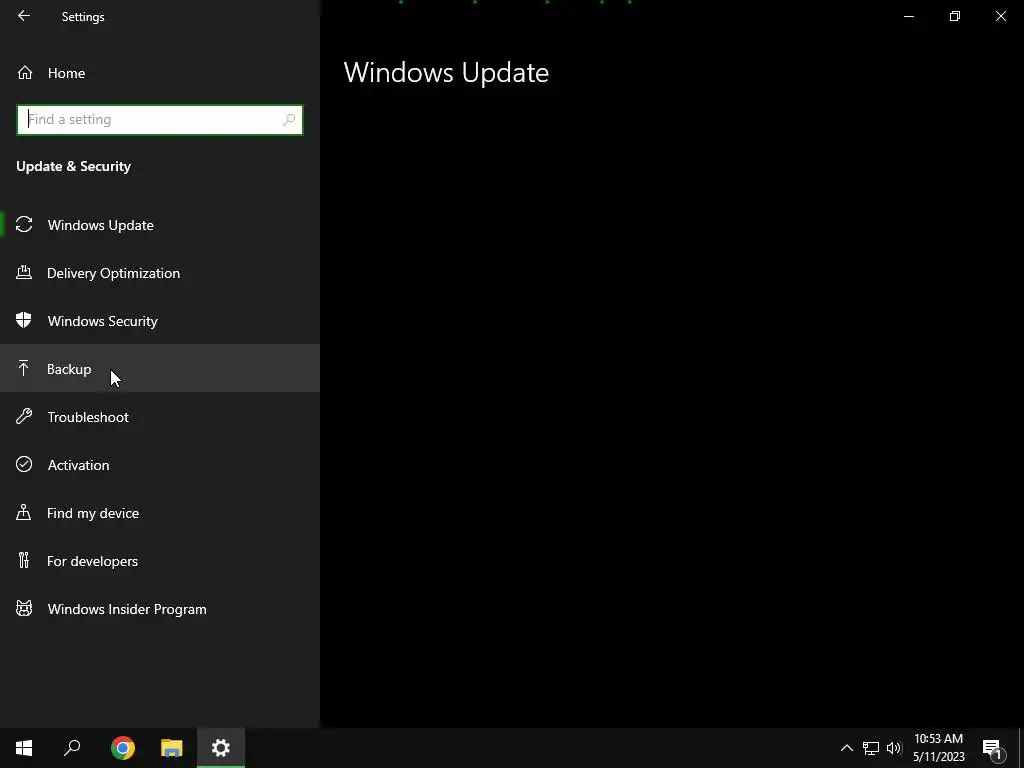
Task: Click the Settings gear on taskbar
Action: (x=221, y=748)
